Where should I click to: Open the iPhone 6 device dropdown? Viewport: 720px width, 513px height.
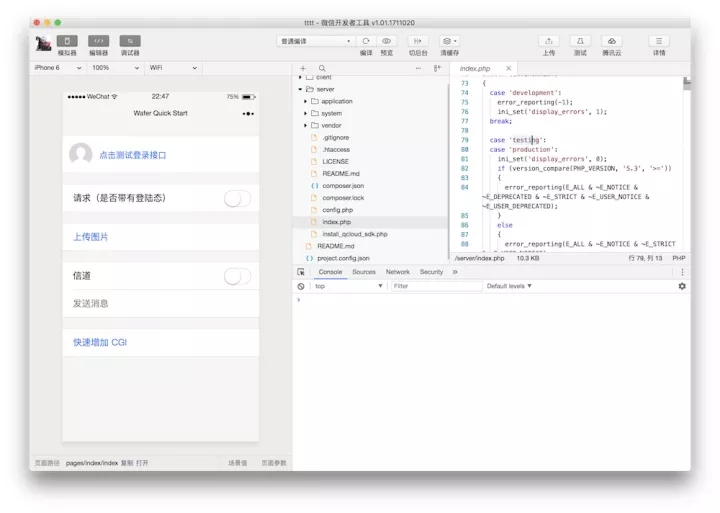[57, 68]
